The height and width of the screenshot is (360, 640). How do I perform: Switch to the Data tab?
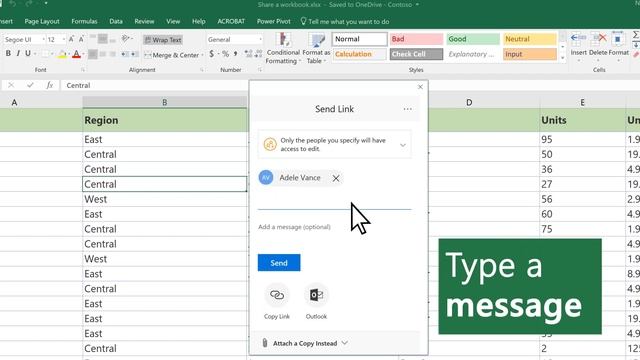point(116,21)
